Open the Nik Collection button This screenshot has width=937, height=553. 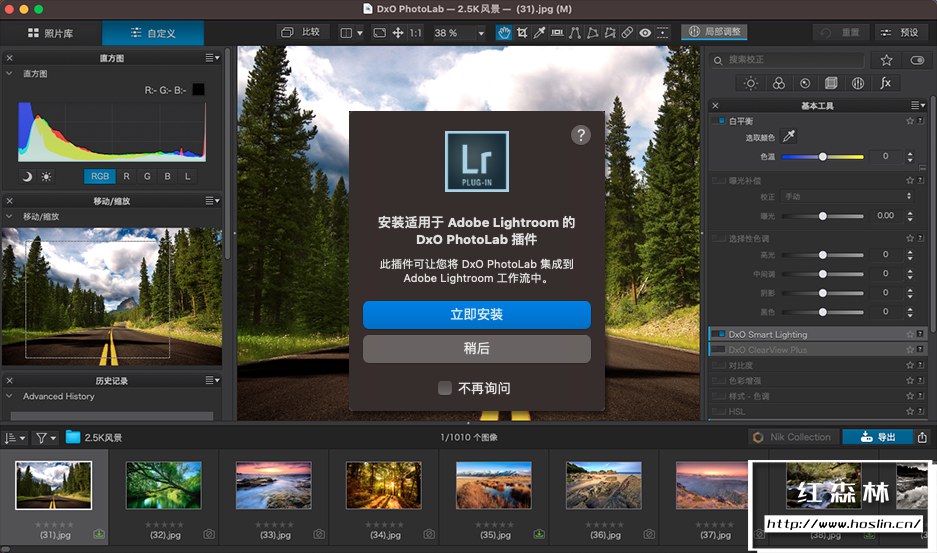tap(793, 437)
